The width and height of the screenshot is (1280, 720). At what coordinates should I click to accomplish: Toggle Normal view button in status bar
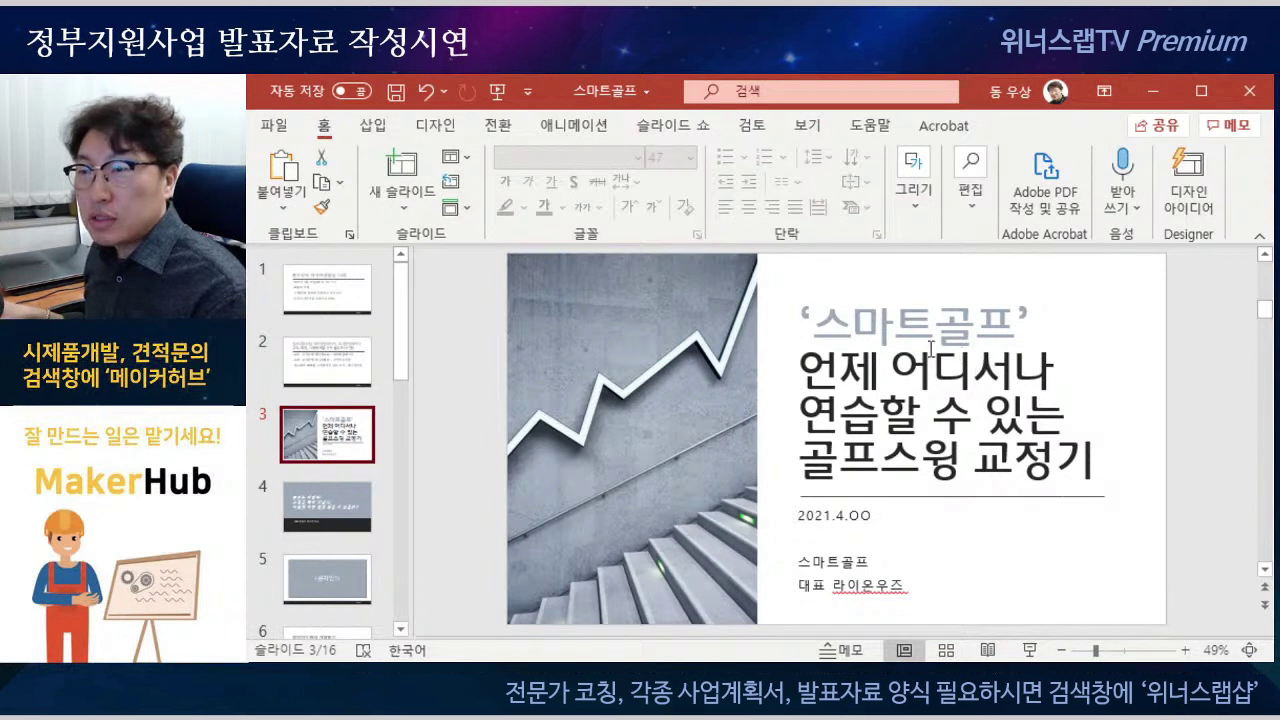point(904,650)
